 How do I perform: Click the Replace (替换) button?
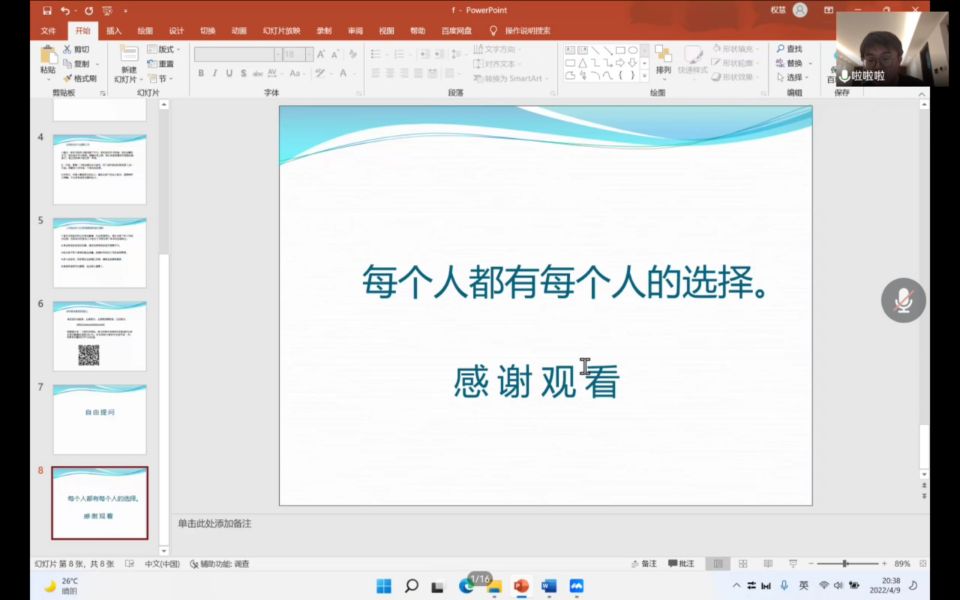[792, 63]
